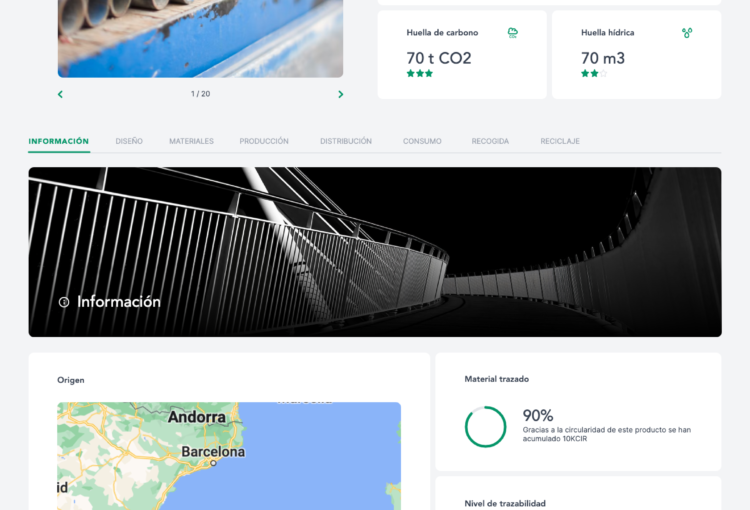Open the Consumo tab
750x510 pixels.
pos(422,141)
